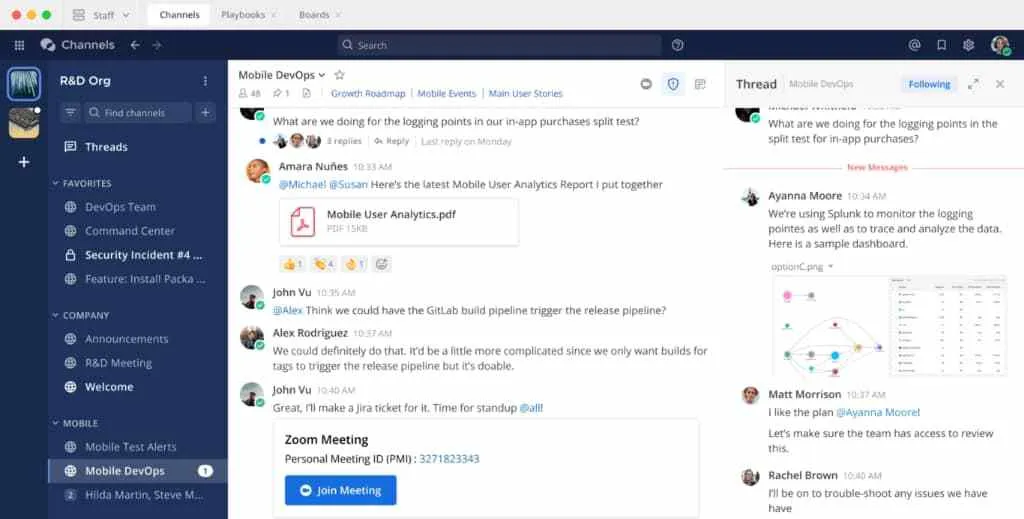
Task: Start a Zoom call from channel header
Action: pos(646,84)
